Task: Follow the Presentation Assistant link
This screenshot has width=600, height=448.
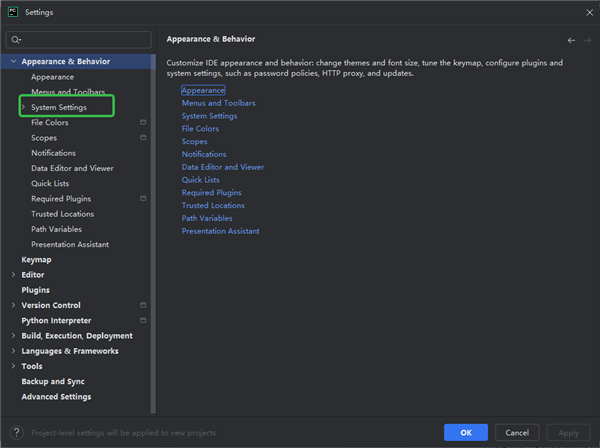Action: point(220,231)
